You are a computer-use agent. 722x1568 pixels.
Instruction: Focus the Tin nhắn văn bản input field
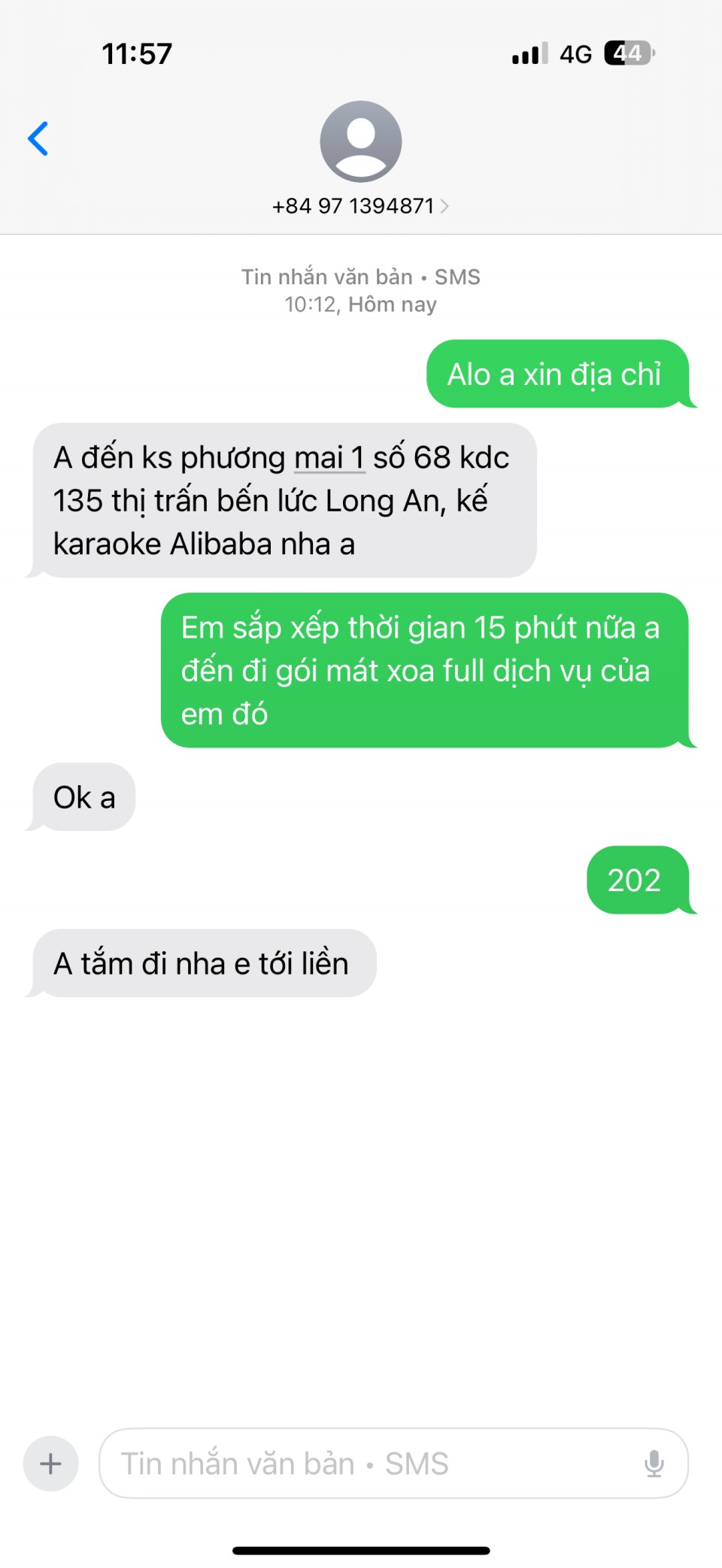pyautogui.click(x=393, y=1463)
